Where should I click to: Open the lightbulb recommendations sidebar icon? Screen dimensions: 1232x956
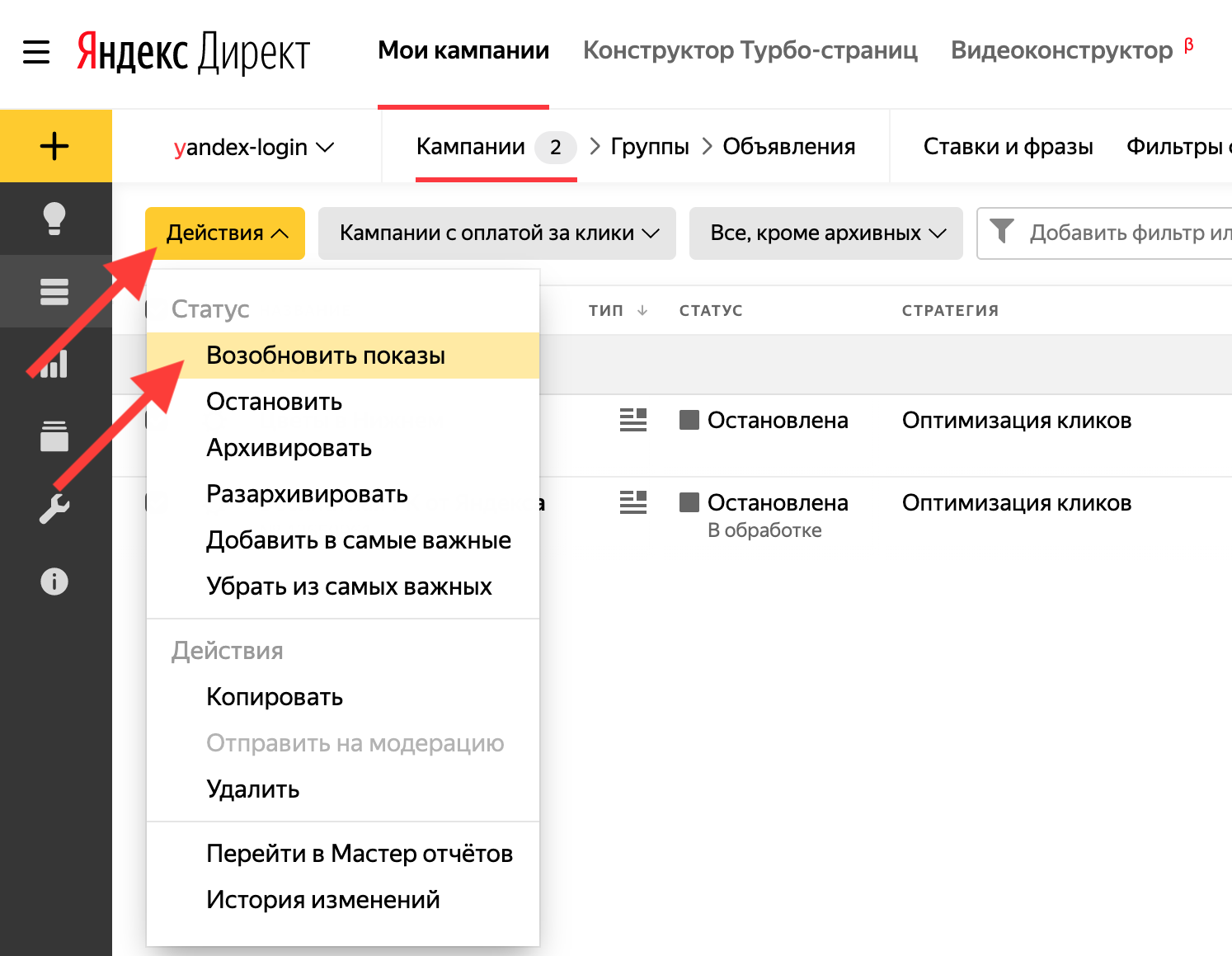click(54, 219)
